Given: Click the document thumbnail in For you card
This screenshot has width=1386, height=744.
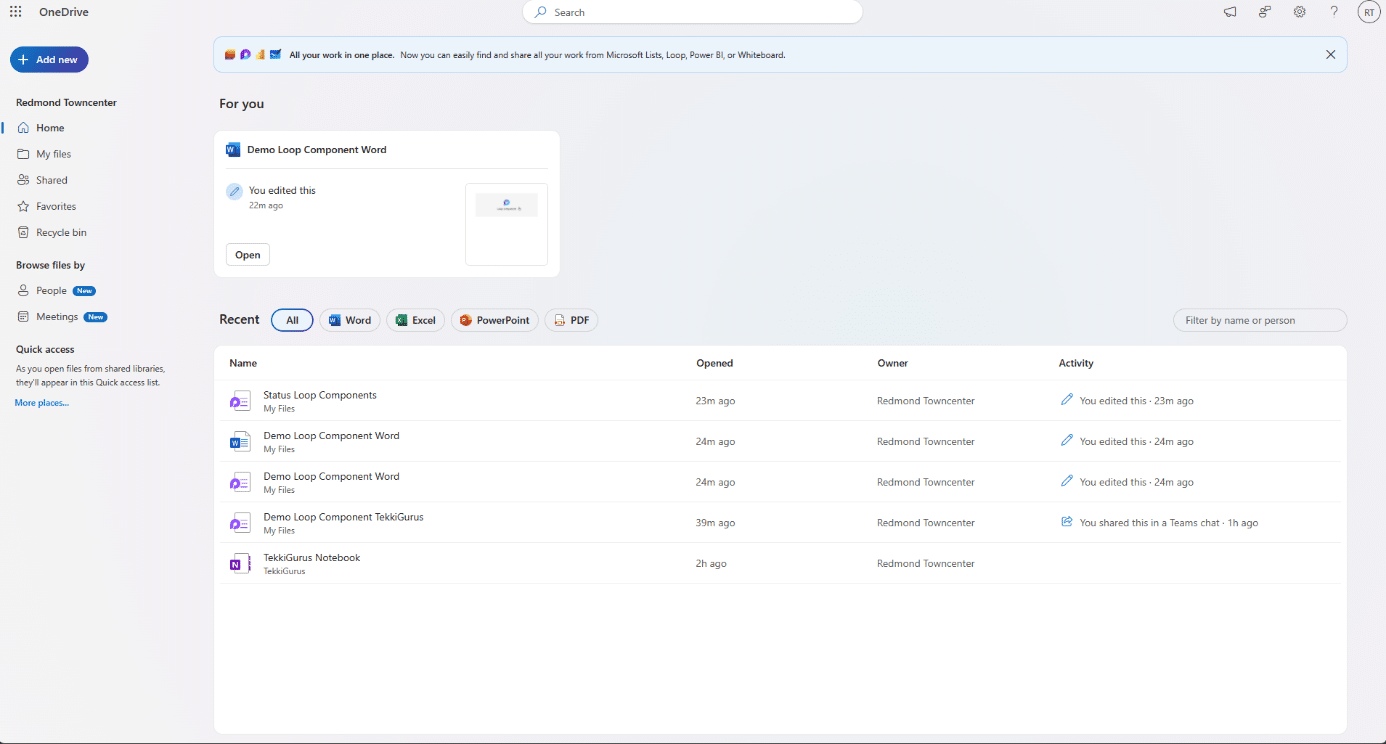Looking at the screenshot, I should [x=506, y=224].
